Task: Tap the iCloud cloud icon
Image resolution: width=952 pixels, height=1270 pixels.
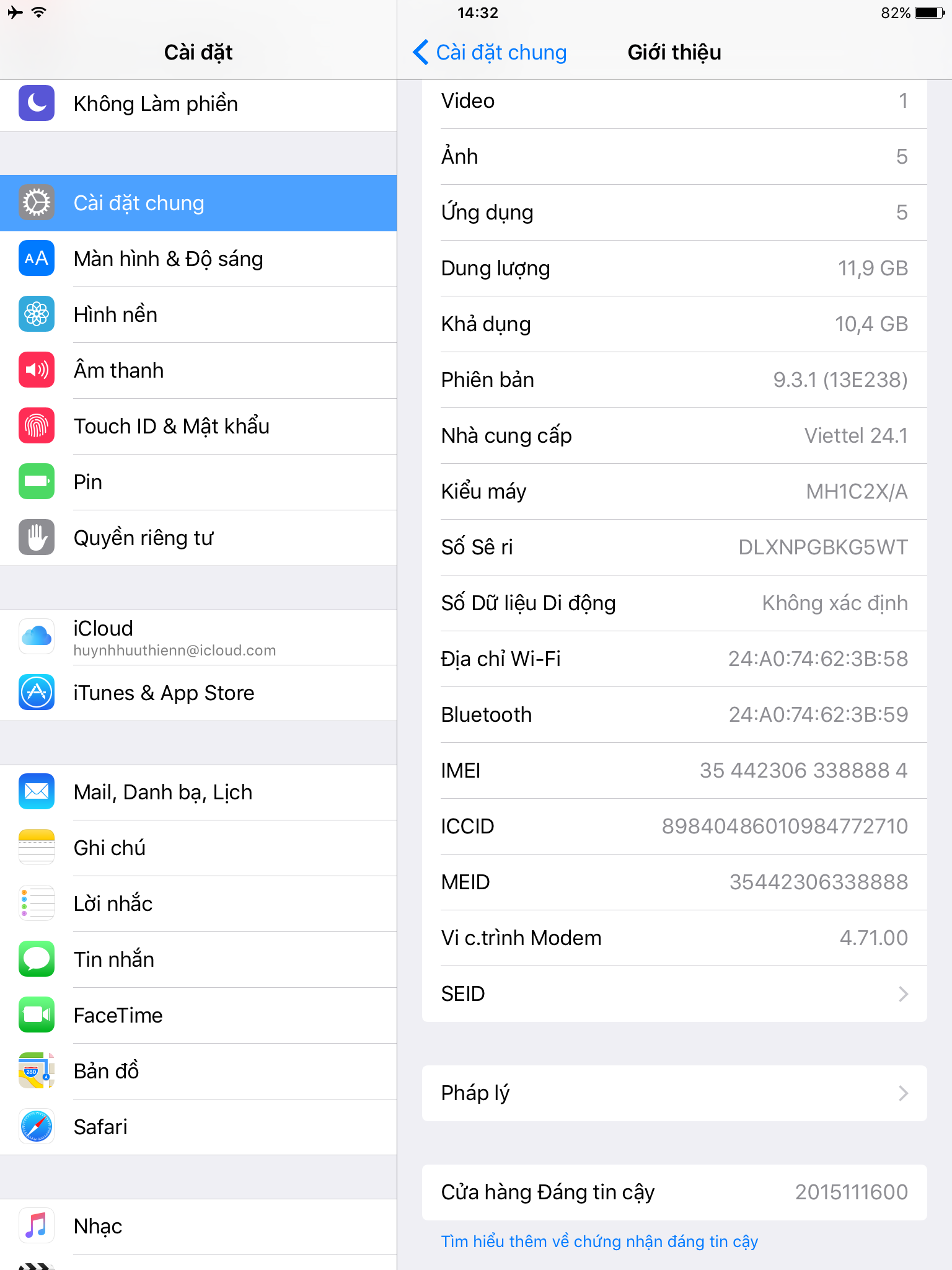Action: click(37, 636)
